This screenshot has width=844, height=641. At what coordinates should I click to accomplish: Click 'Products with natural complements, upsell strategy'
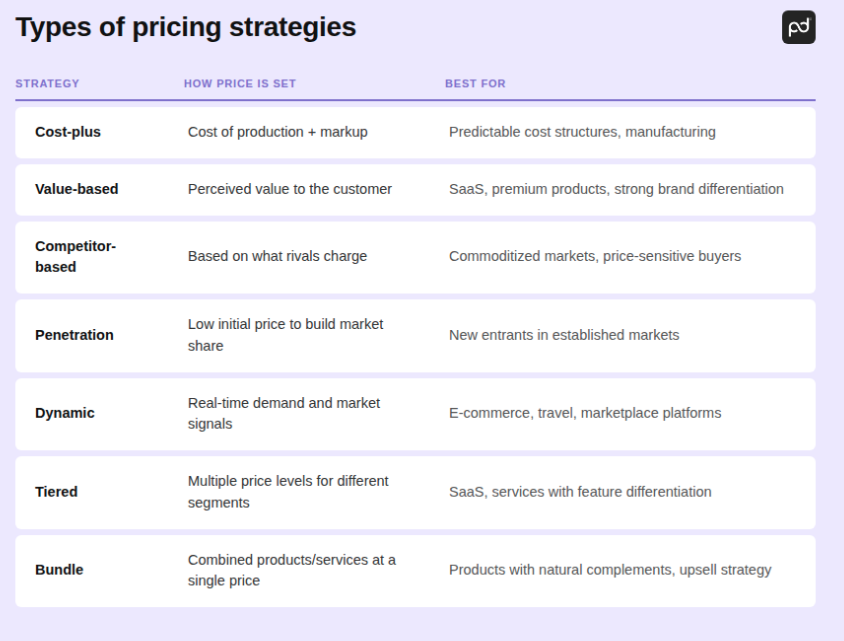pos(610,570)
